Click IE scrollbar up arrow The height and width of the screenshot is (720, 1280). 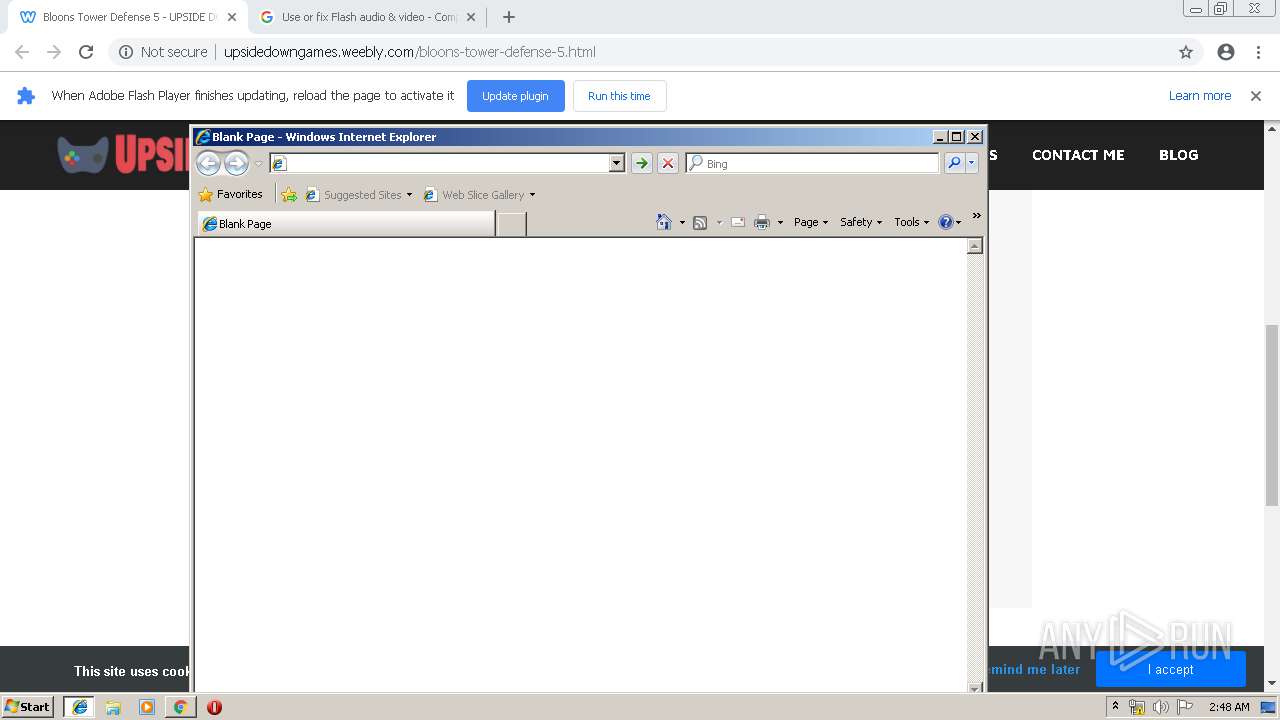975,246
